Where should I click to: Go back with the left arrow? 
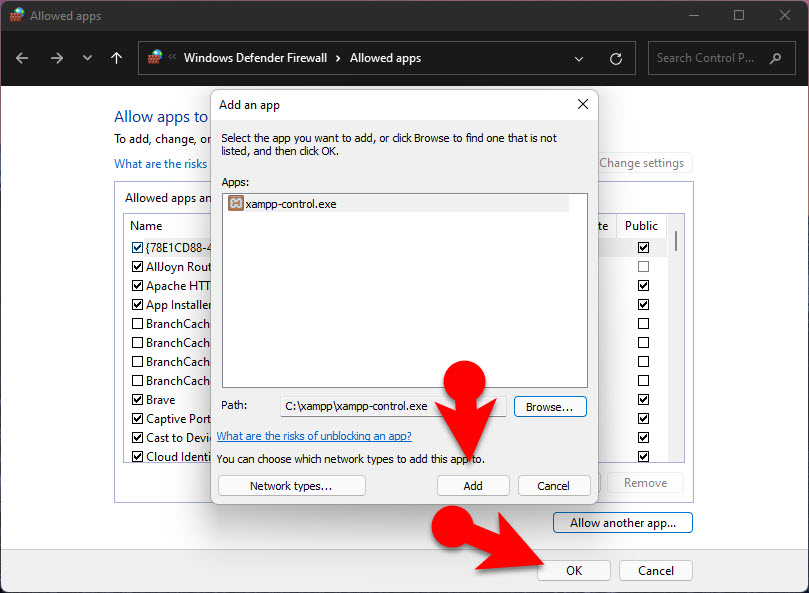22,58
